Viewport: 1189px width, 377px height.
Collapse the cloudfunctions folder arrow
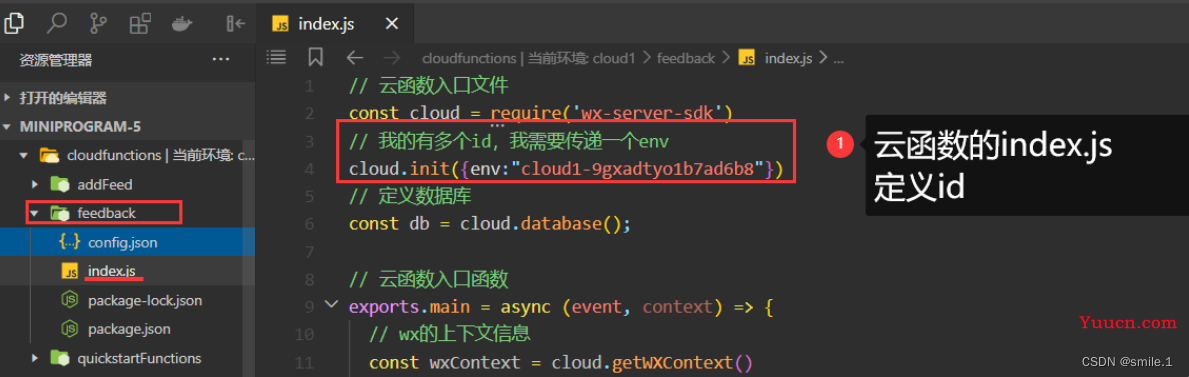pos(24,156)
